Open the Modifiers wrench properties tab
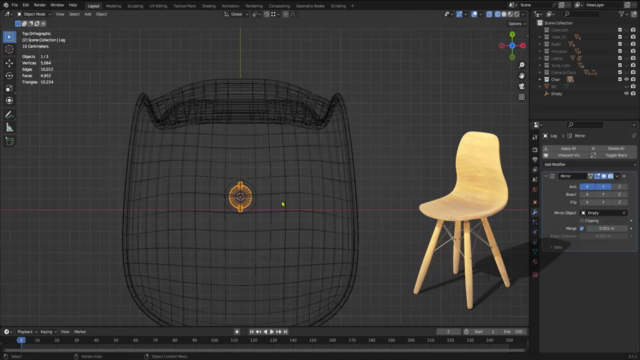This screenshot has width=640, height=360. 535,212
